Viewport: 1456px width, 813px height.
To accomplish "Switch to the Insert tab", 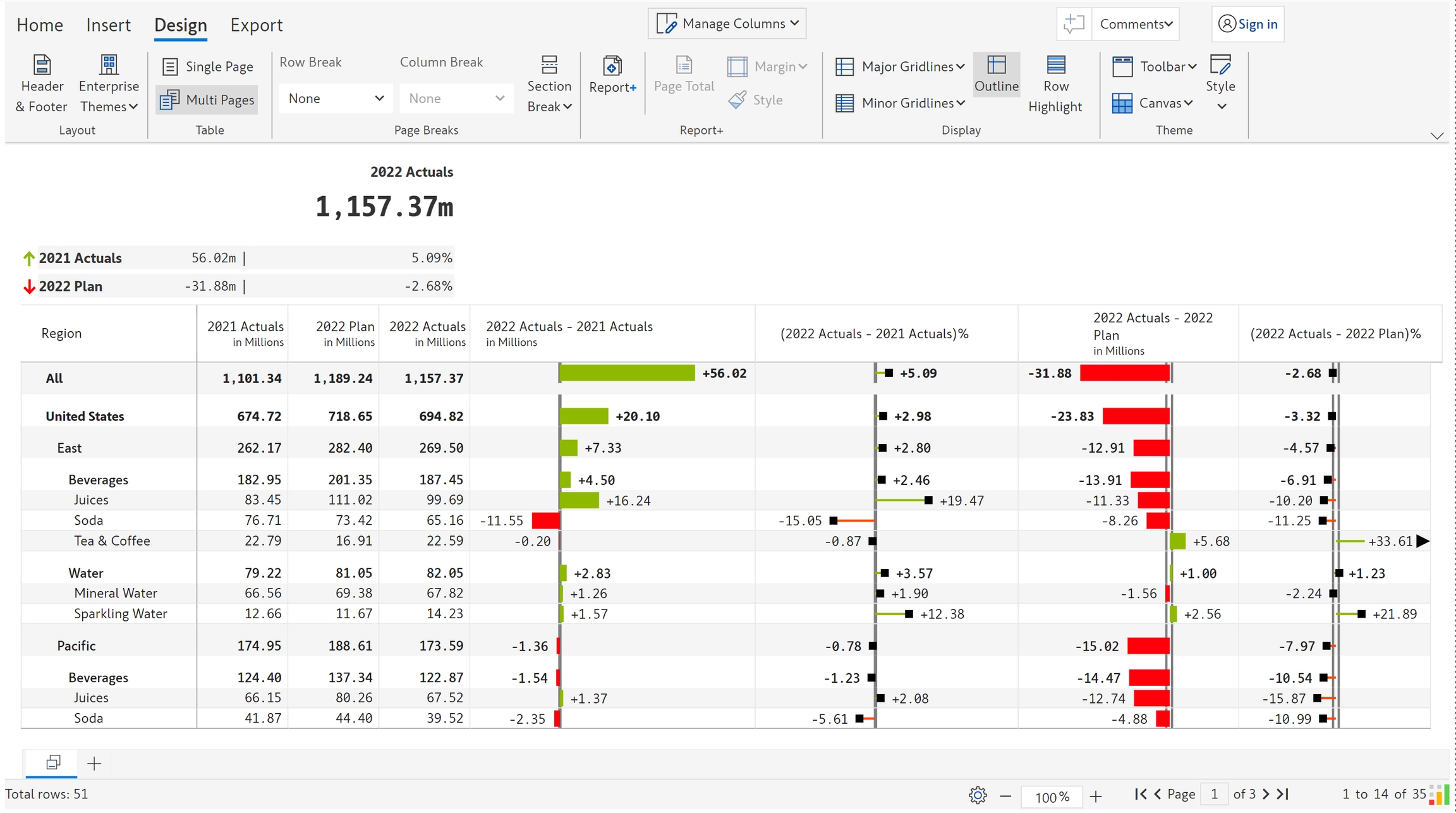I will pos(108,25).
